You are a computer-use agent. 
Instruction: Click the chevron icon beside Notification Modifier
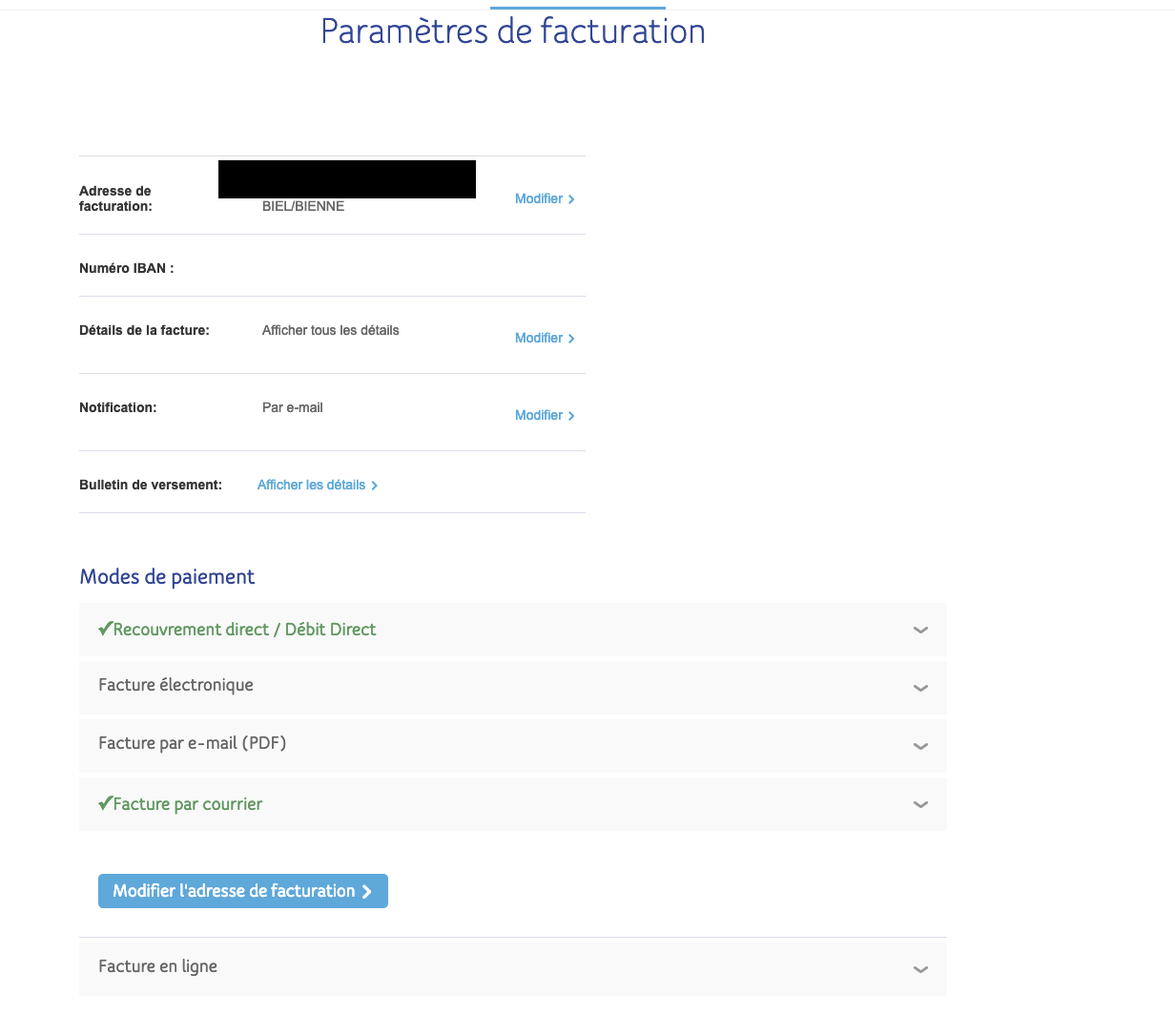(571, 416)
